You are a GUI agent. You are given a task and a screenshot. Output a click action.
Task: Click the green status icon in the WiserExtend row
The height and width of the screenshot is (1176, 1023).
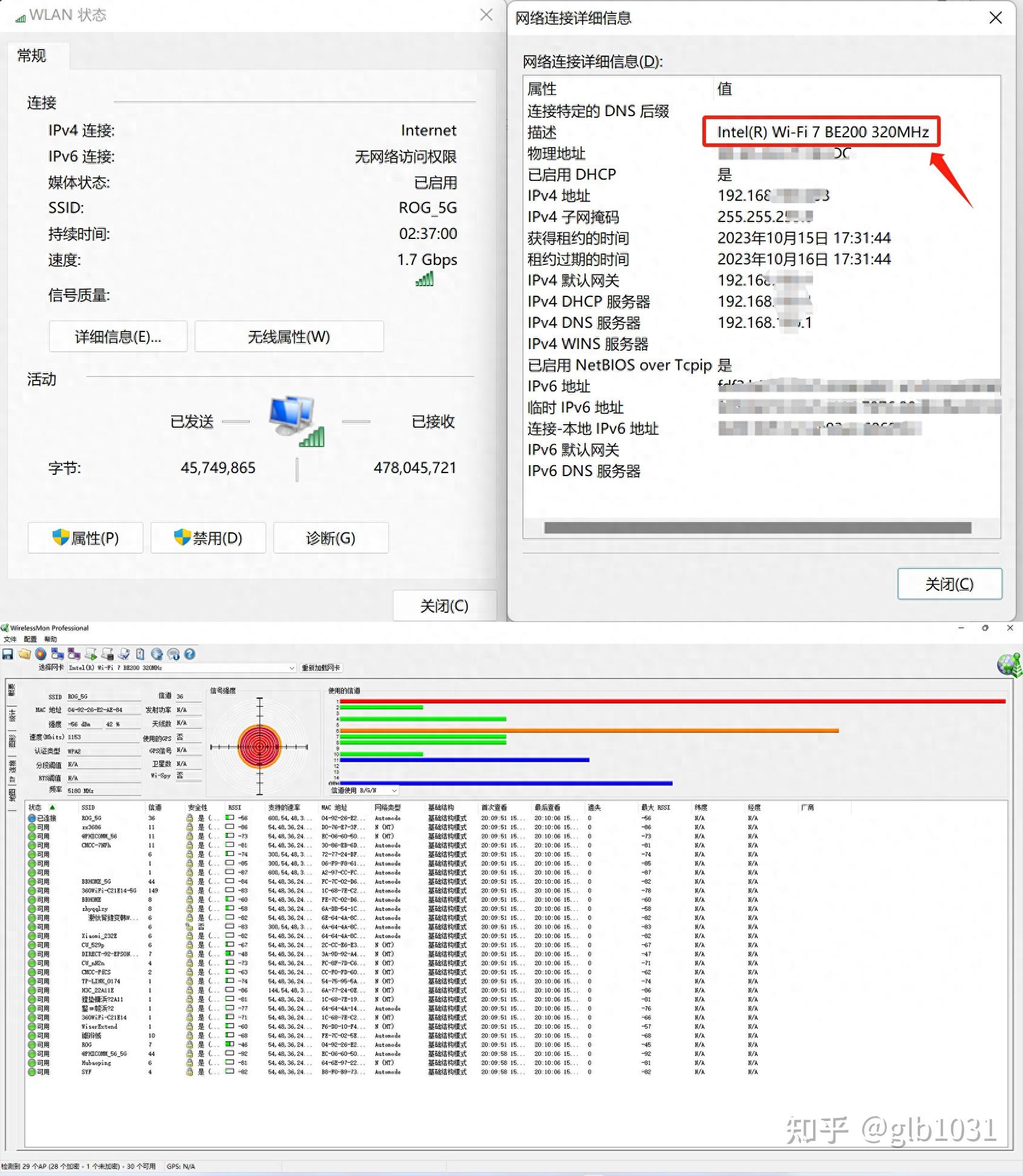click(x=31, y=1027)
